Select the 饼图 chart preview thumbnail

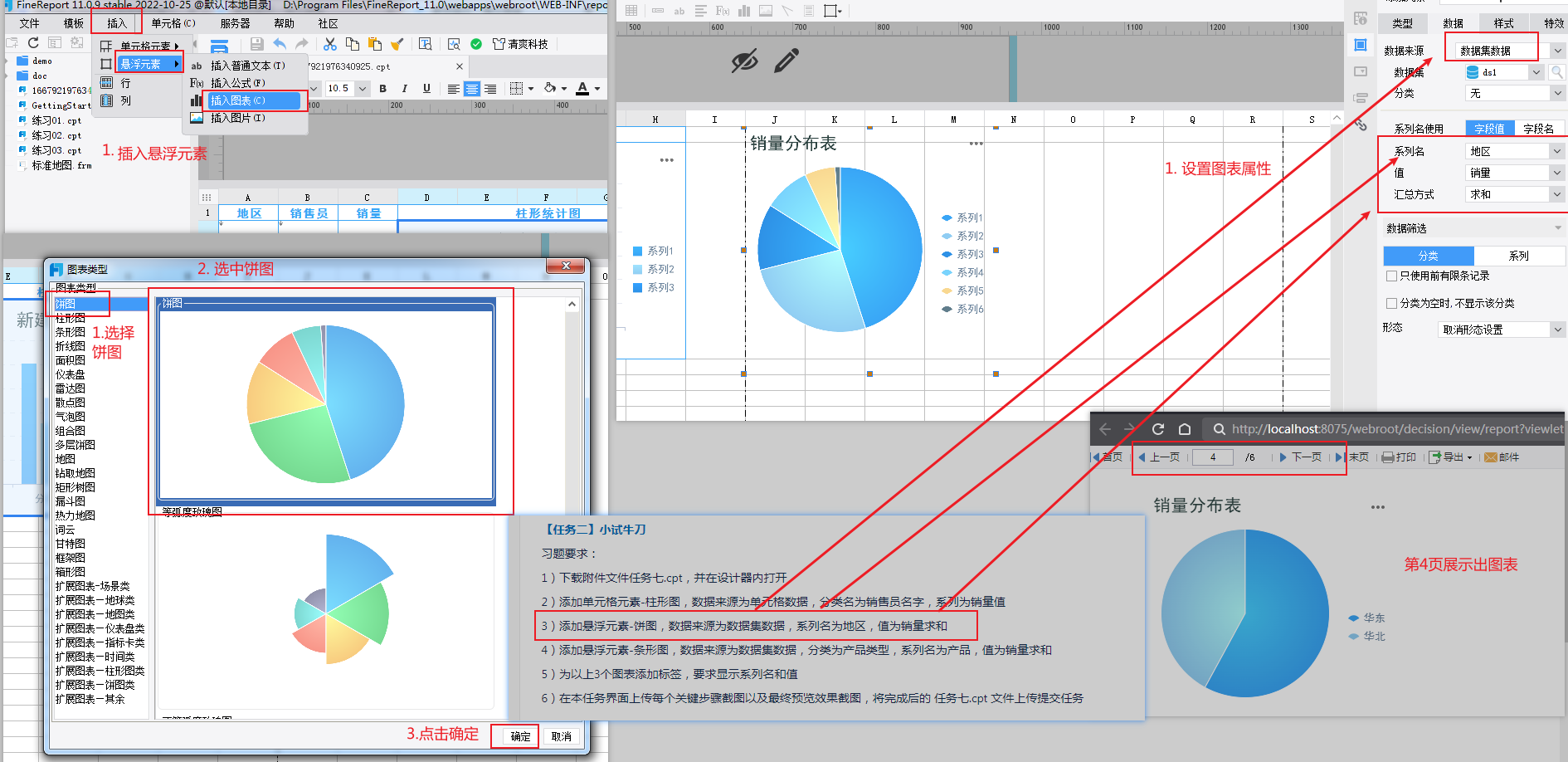tap(326, 402)
